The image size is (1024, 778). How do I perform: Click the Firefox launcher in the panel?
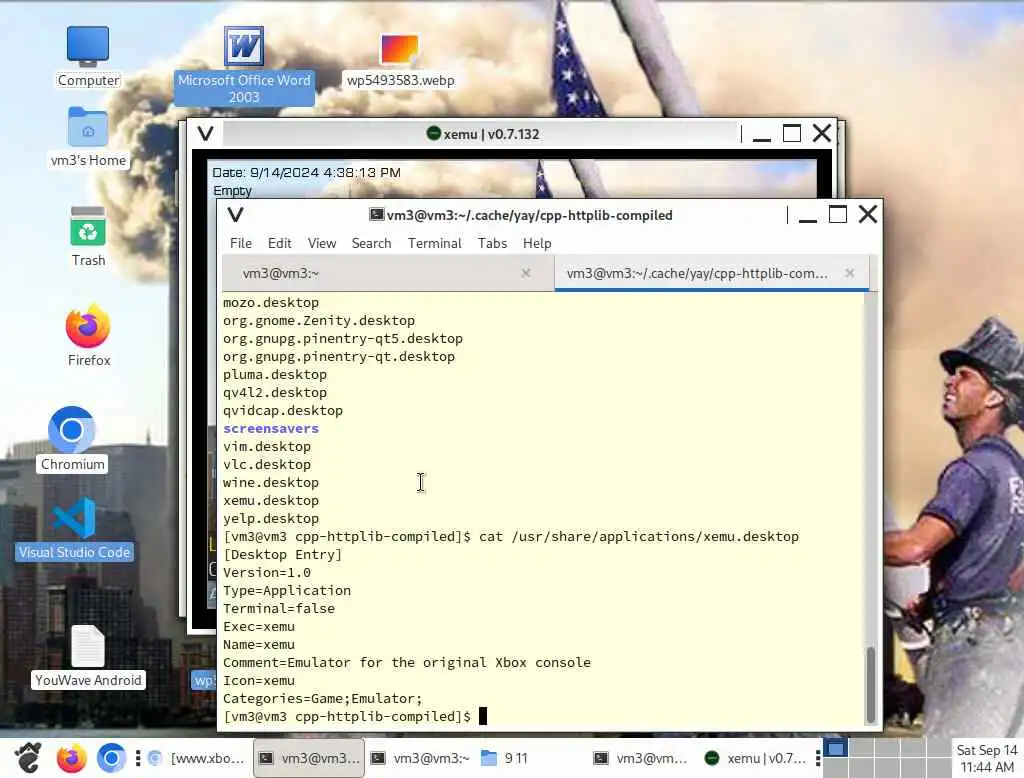(x=71, y=758)
